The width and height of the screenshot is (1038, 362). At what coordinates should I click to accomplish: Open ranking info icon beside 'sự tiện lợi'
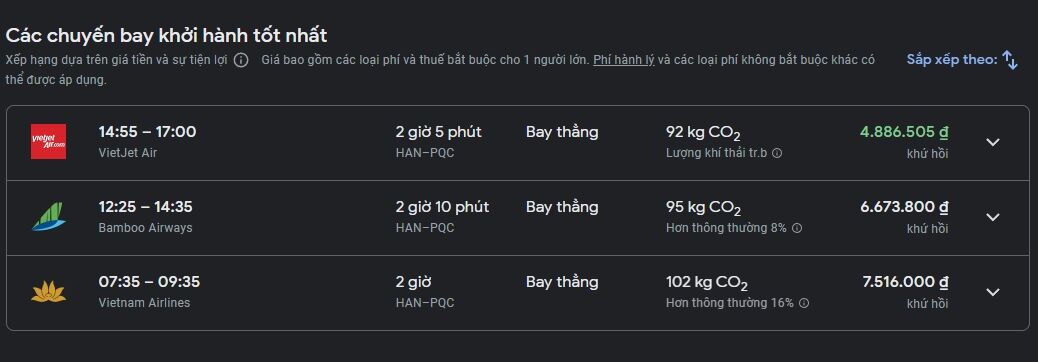click(241, 60)
